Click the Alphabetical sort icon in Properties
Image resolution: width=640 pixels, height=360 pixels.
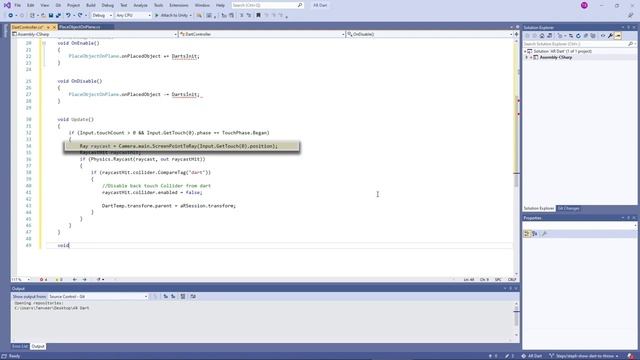point(535,234)
